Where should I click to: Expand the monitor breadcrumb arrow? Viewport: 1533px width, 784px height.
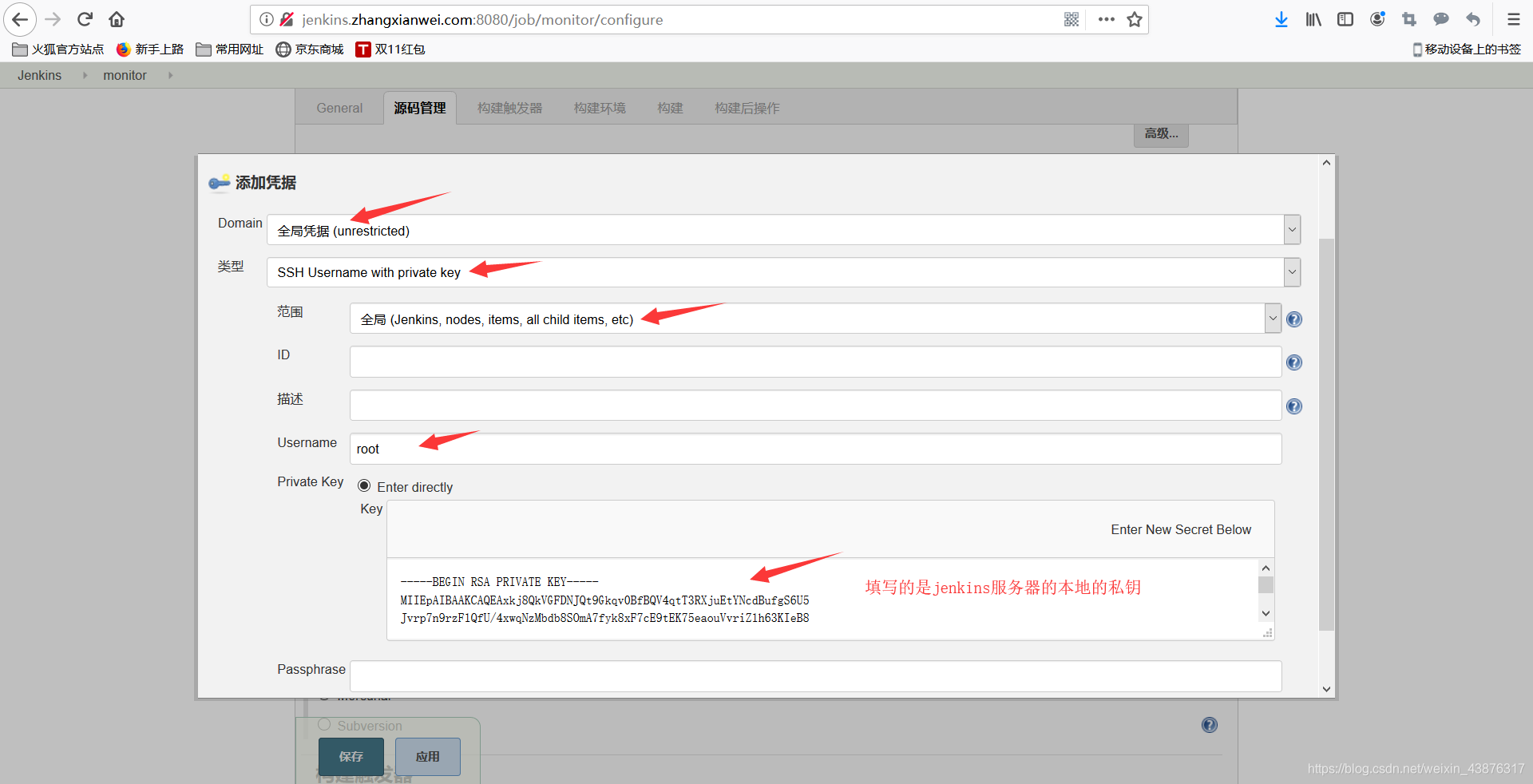click(170, 75)
